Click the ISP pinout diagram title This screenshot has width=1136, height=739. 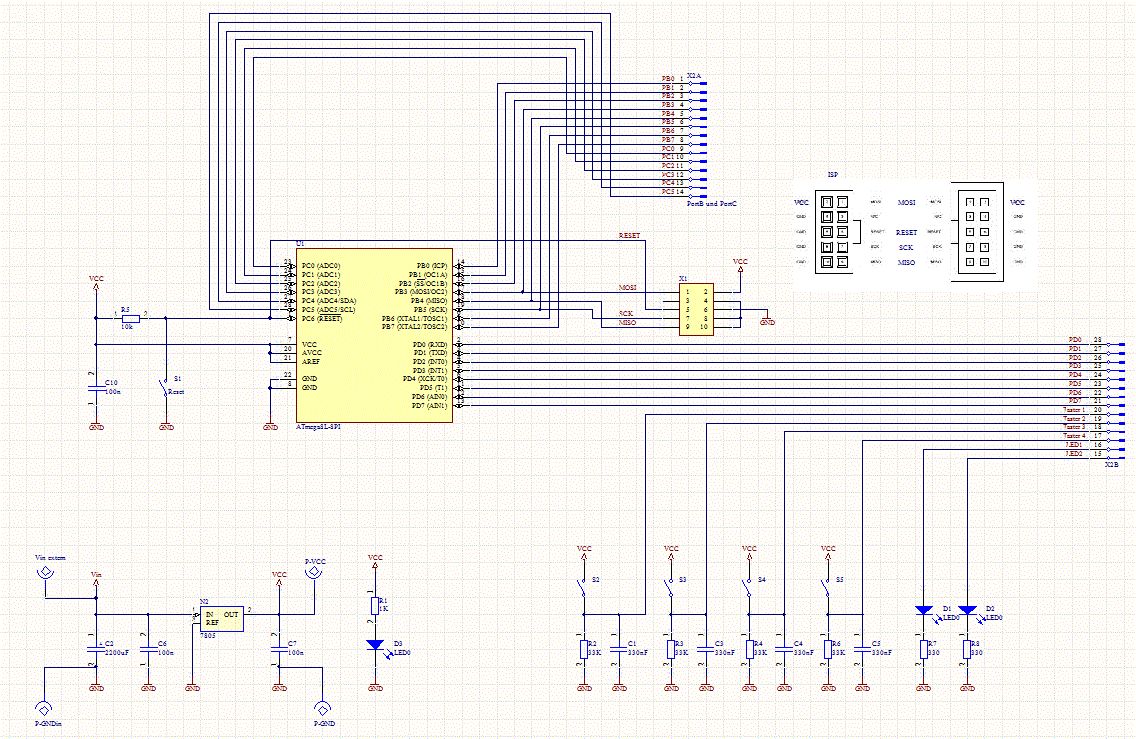pos(833,175)
